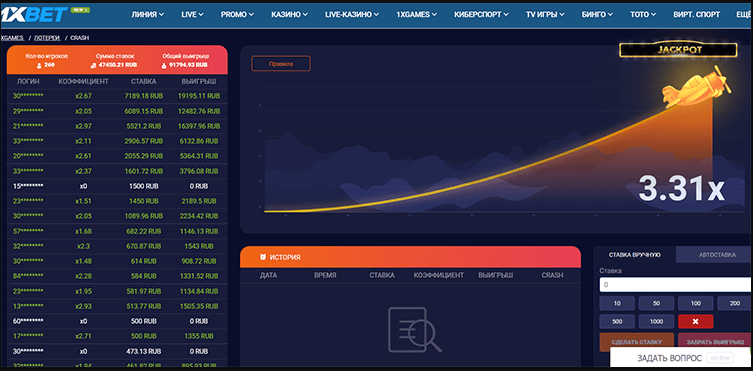Click the JACKPOT banner
The image size is (753, 371).
click(679, 50)
